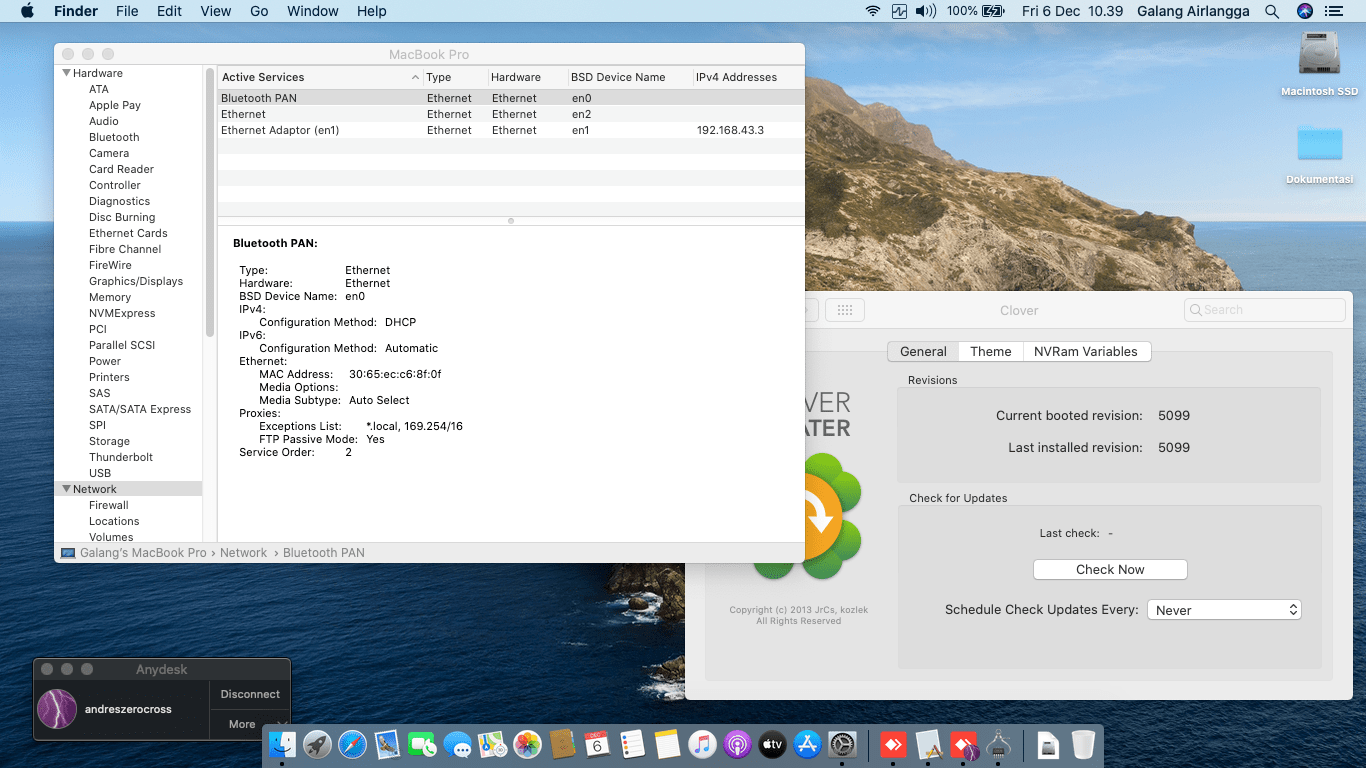Select Locations under Network
The image size is (1366, 768).
tap(114, 521)
